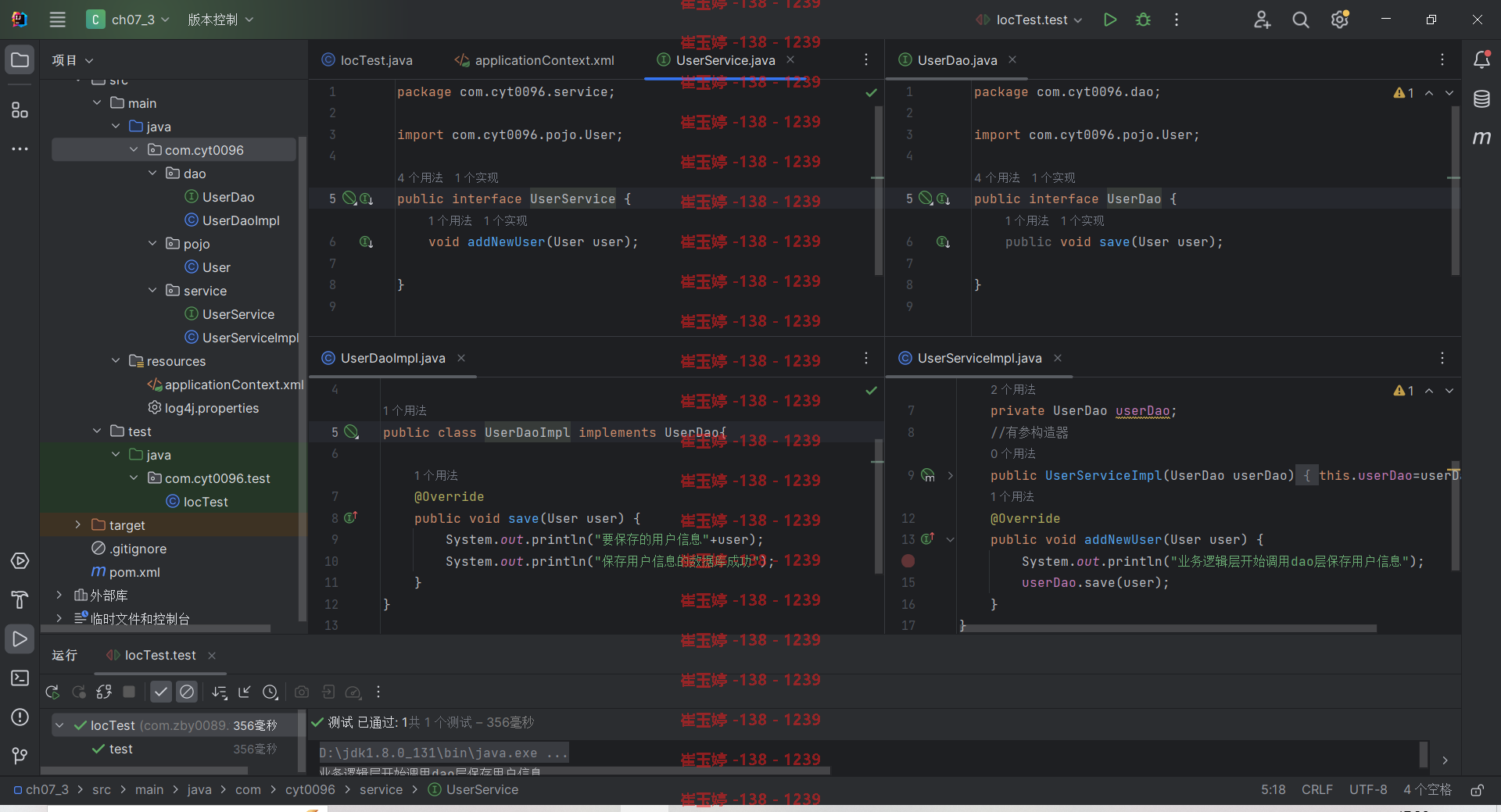Open the 版本控制 dropdown
Viewport: 1501px width, 812px height.
(220, 20)
